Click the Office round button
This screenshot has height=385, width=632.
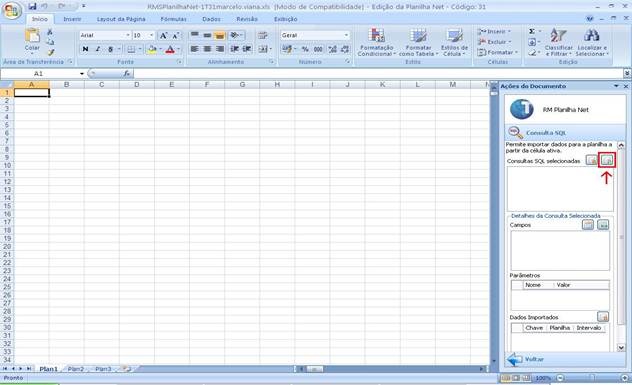[x=12, y=10]
